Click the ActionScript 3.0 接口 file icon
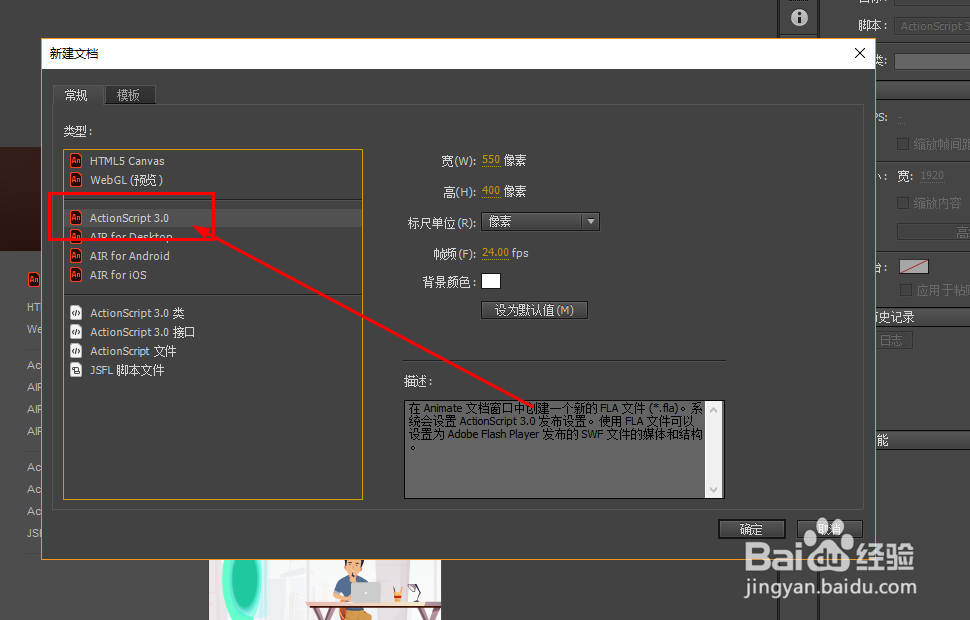This screenshot has width=970, height=620. click(x=76, y=332)
